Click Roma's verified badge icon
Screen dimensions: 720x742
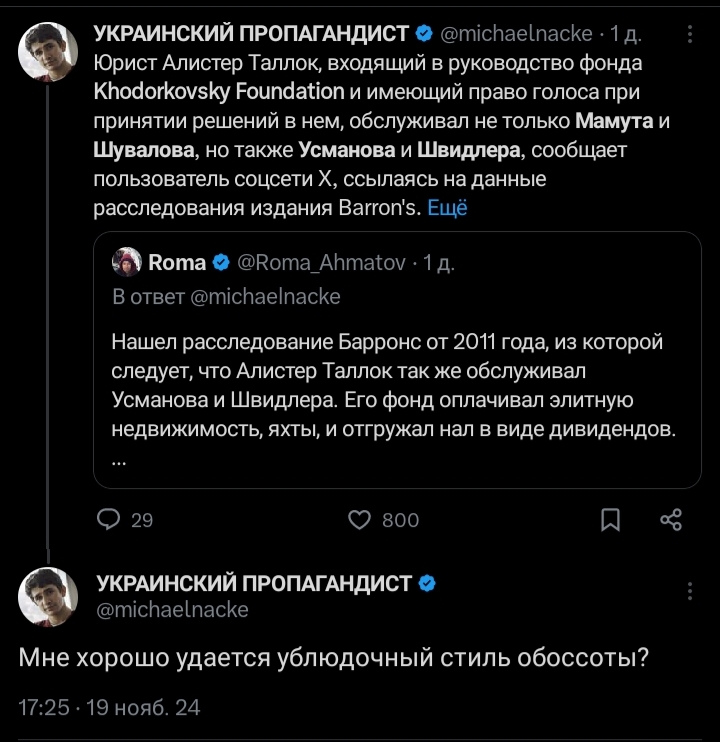click(221, 263)
